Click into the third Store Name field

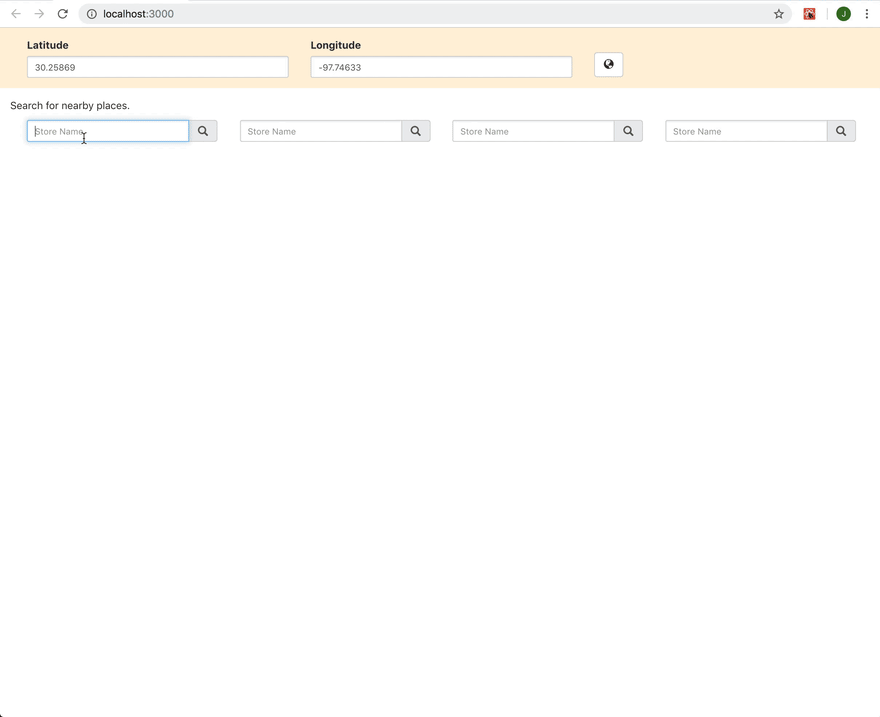(x=534, y=131)
